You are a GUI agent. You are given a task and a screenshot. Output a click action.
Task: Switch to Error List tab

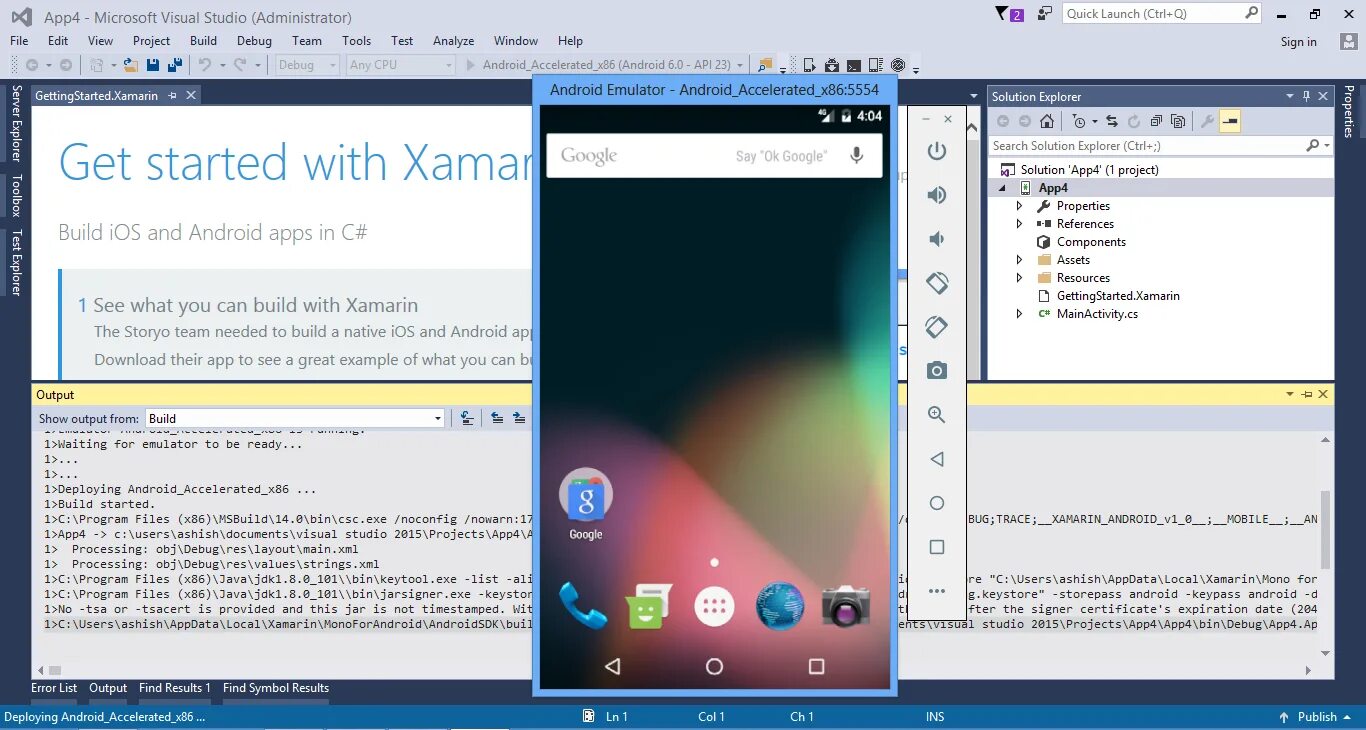point(54,688)
